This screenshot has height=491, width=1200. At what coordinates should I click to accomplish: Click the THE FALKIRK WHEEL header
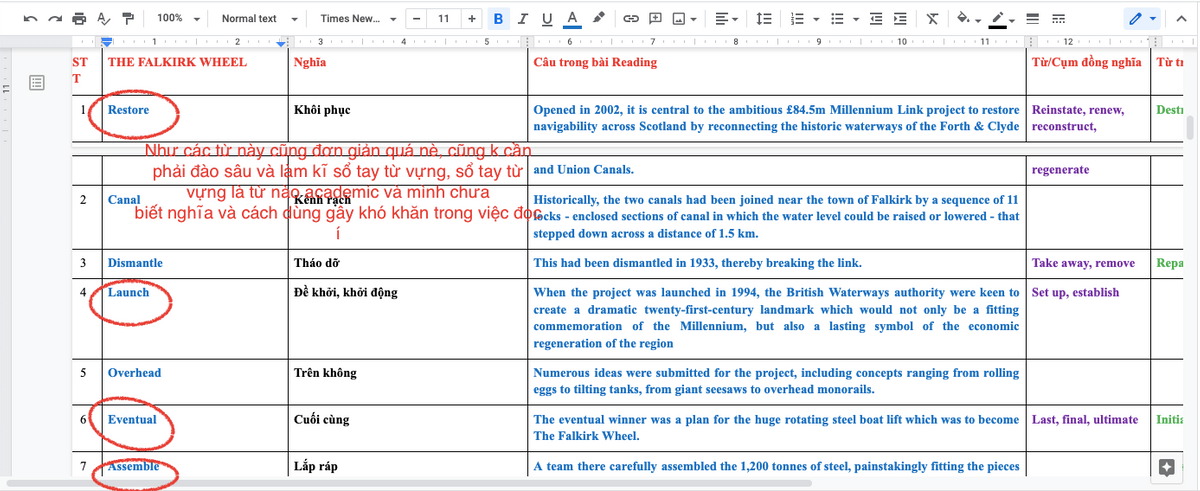(176, 62)
